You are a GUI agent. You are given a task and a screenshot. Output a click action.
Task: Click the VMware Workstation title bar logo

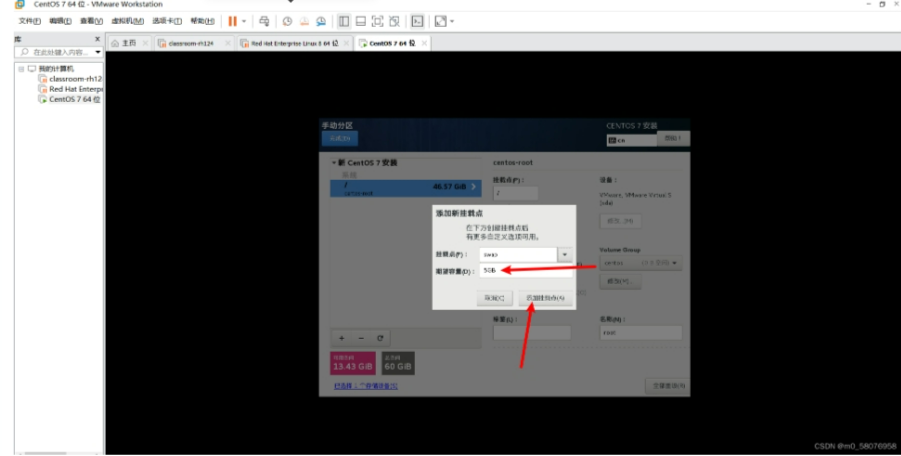[x=20, y=4]
